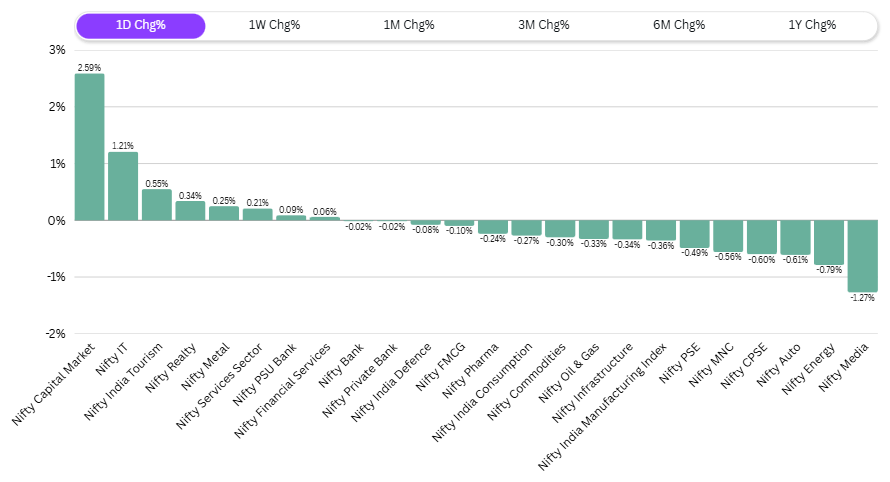Click the Nifty Realty bar
Image resolution: width=890 pixels, height=482 pixels.
[x=190, y=211]
